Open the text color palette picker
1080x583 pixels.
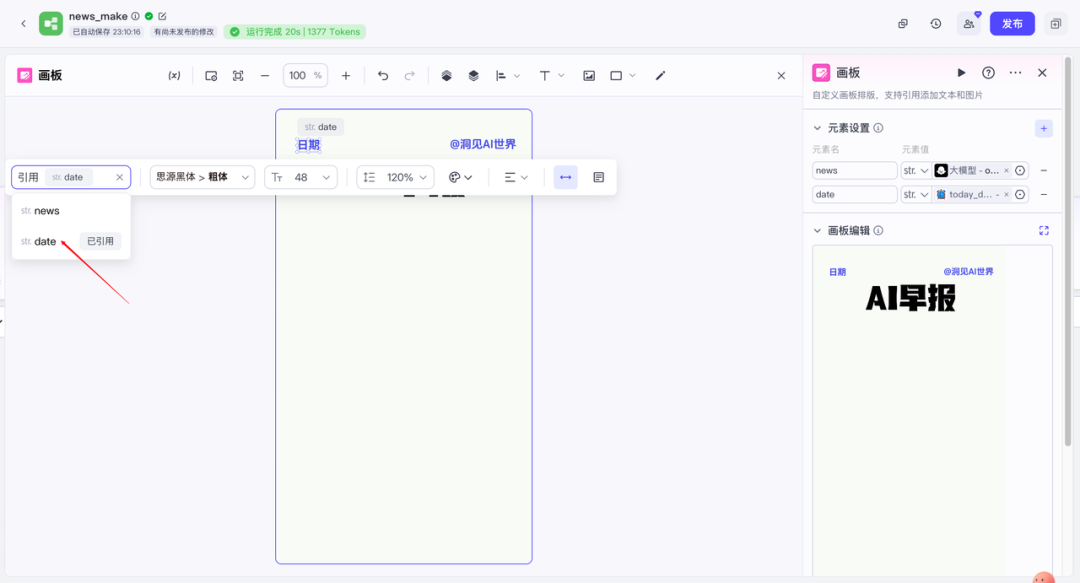pyautogui.click(x=460, y=177)
